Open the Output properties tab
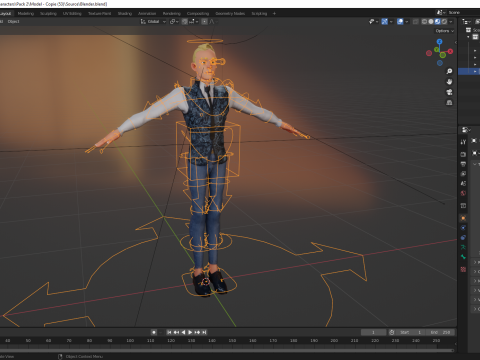480x360 pixels. [463, 164]
